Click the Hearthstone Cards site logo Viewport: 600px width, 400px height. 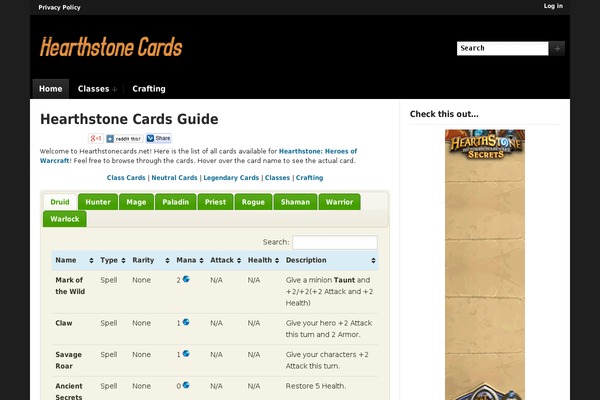click(111, 47)
